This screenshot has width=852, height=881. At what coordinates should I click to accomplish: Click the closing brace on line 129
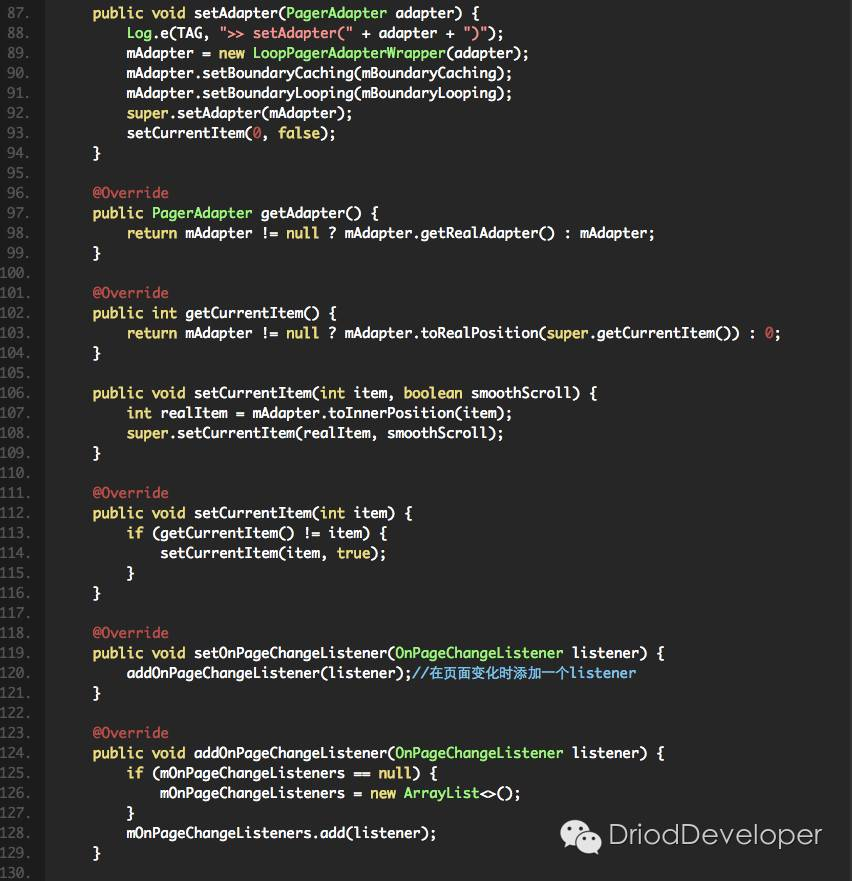[x=97, y=853]
